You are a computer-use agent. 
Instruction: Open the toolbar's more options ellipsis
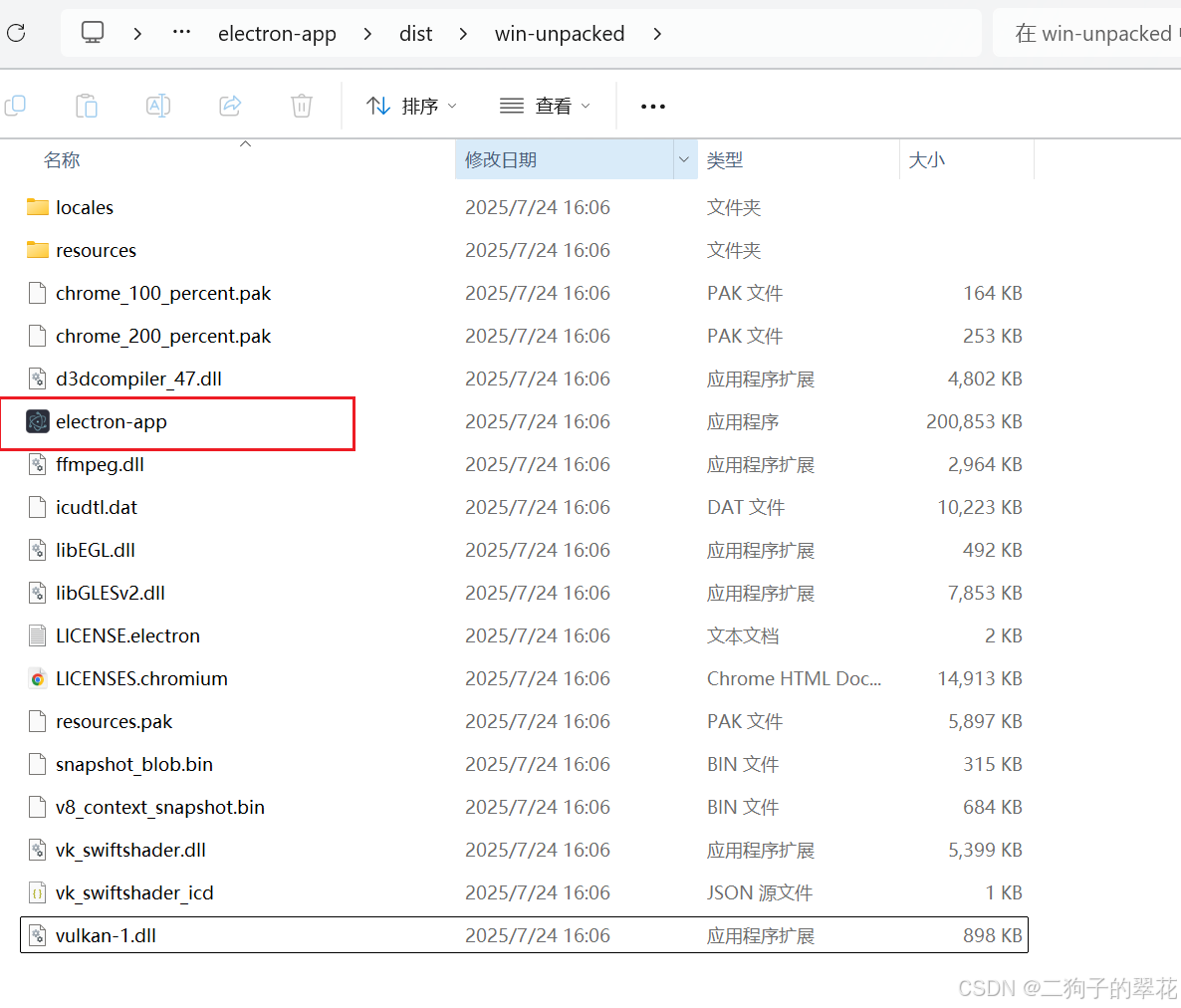click(x=653, y=107)
